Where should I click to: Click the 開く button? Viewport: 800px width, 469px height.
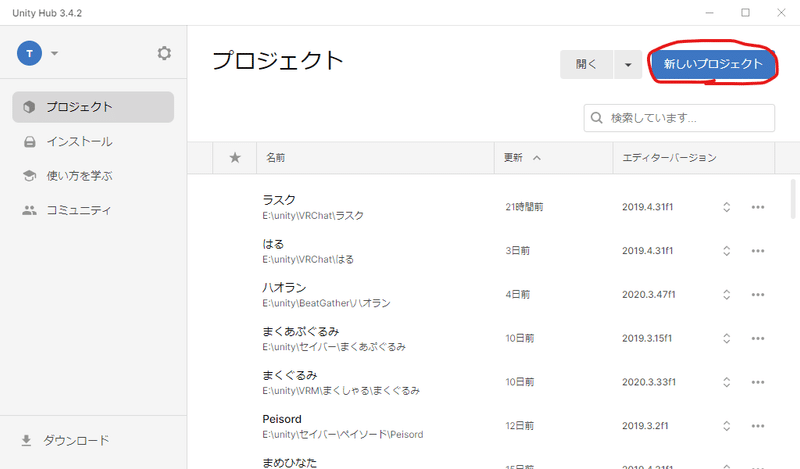(586, 64)
